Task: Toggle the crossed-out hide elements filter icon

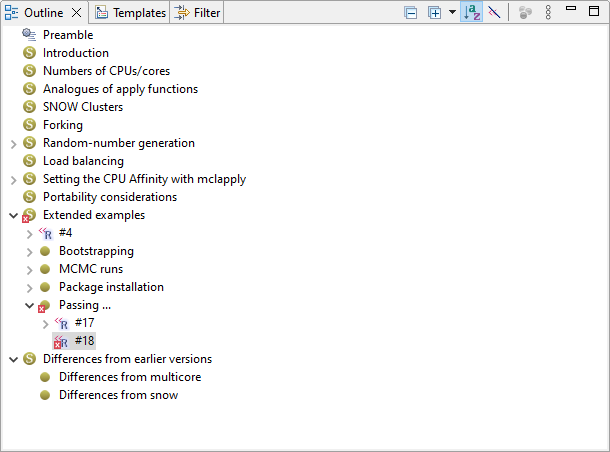Action: (493, 13)
